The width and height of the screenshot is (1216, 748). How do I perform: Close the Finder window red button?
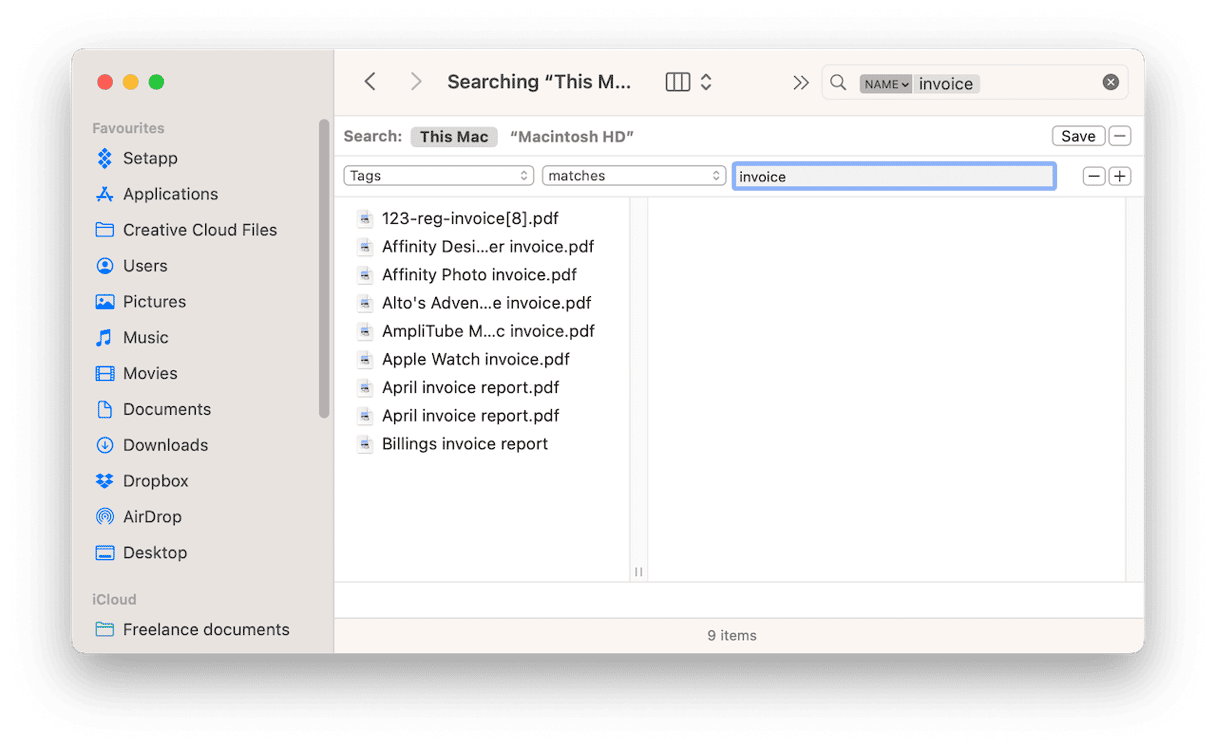(104, 82)
